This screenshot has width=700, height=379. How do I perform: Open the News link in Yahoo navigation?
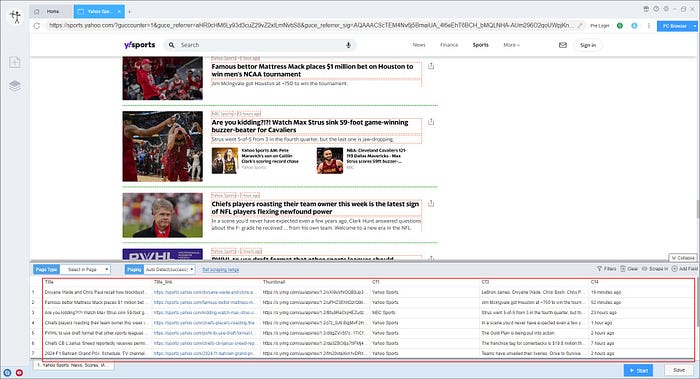click(419, 45)
